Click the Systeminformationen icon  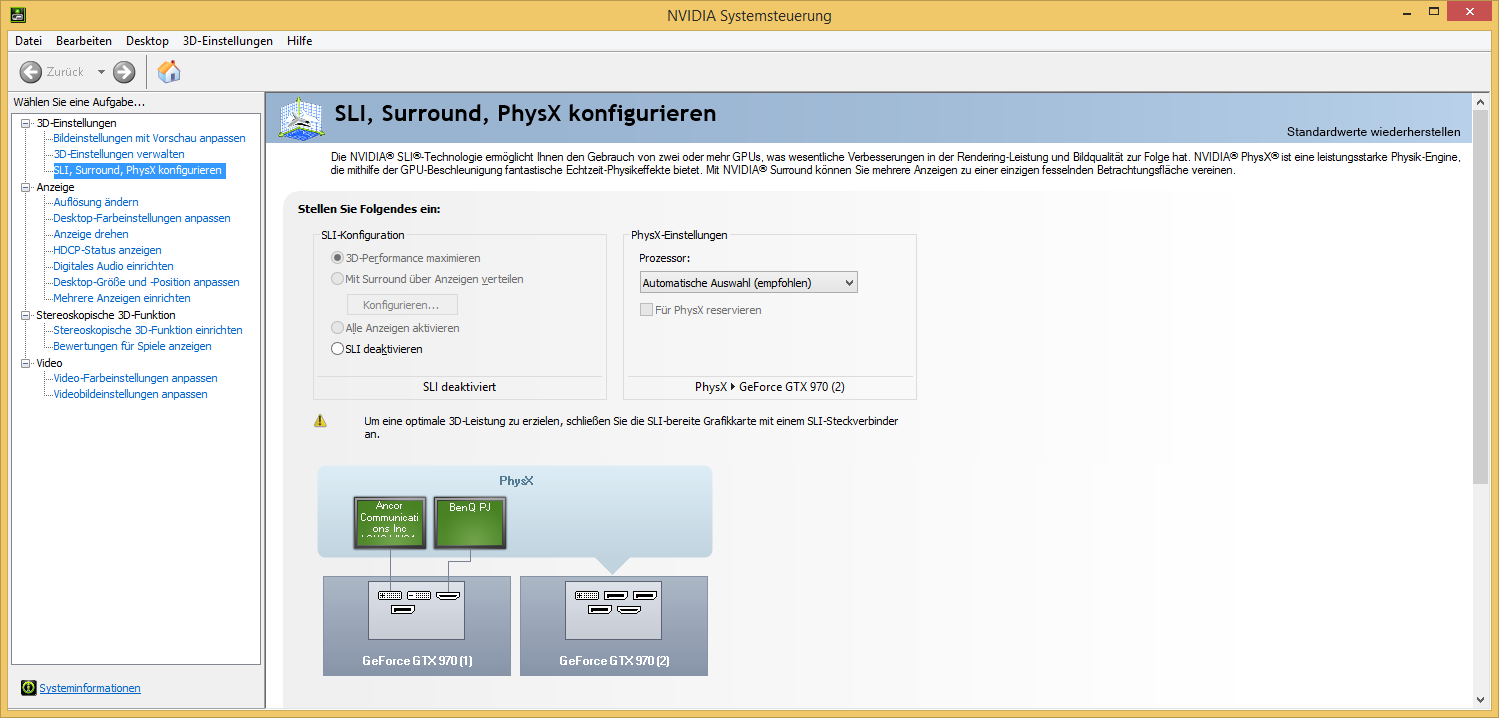click(28, 688)
